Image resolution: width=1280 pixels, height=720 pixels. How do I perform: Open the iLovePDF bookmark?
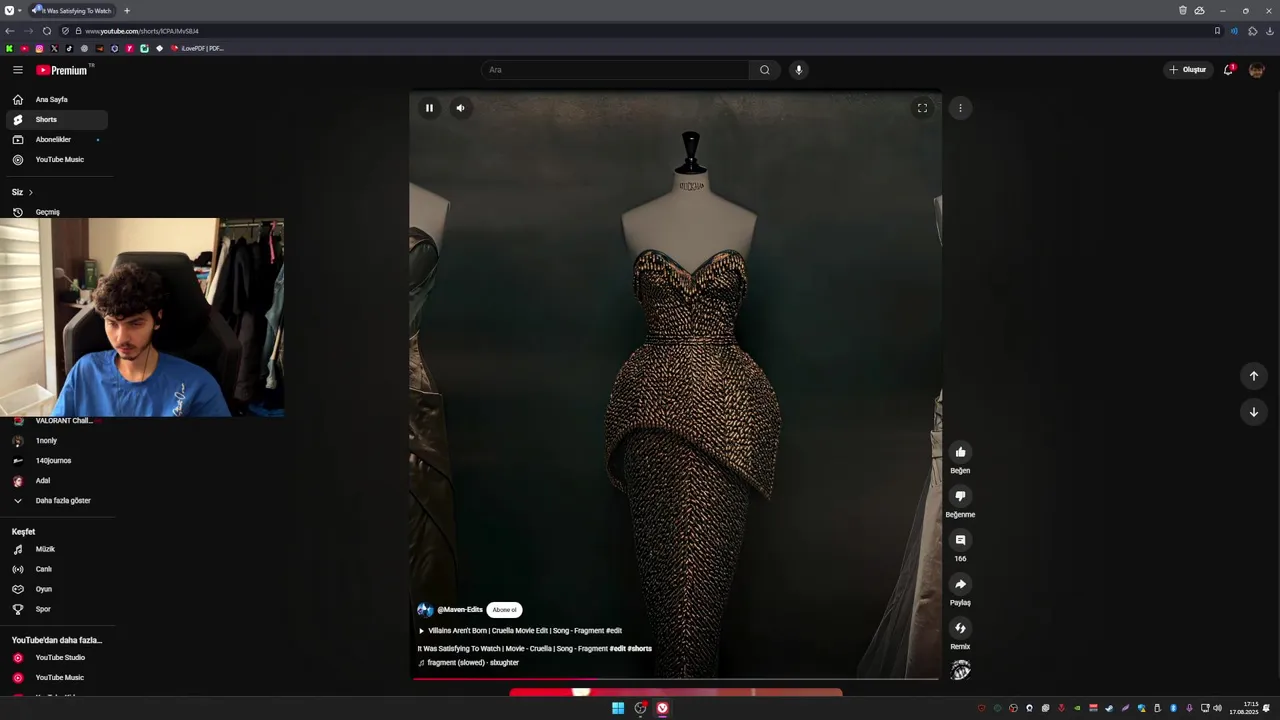pyautogui.click(x=197, y=48)
